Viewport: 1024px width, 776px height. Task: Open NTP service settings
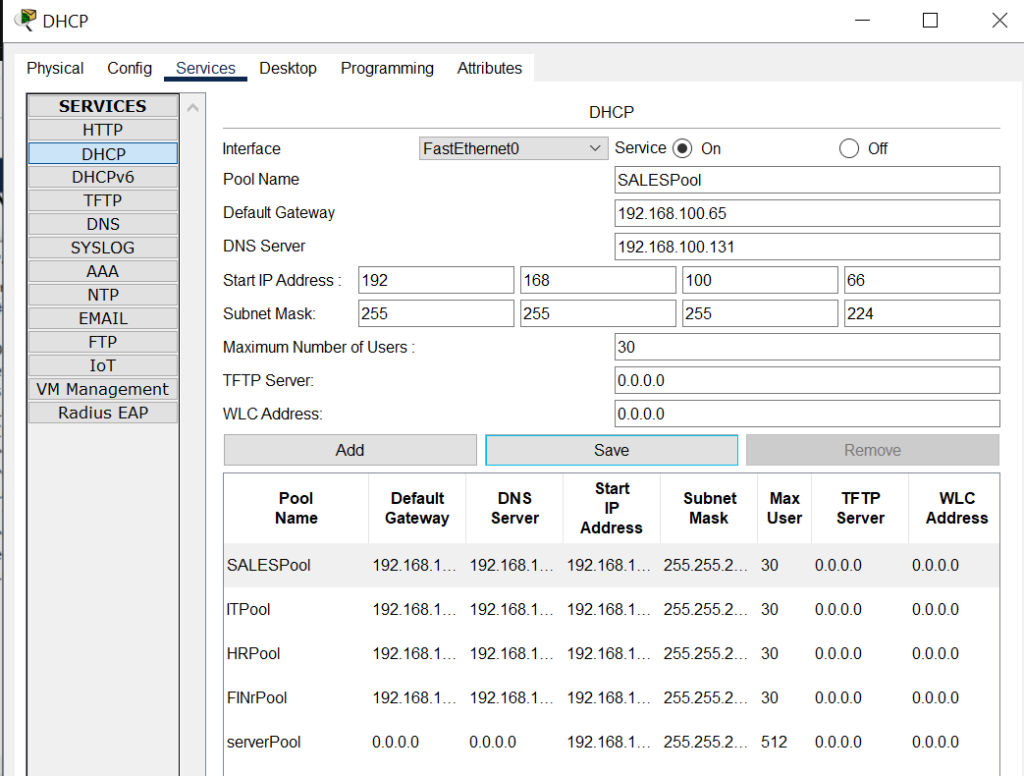coord(103,295)
